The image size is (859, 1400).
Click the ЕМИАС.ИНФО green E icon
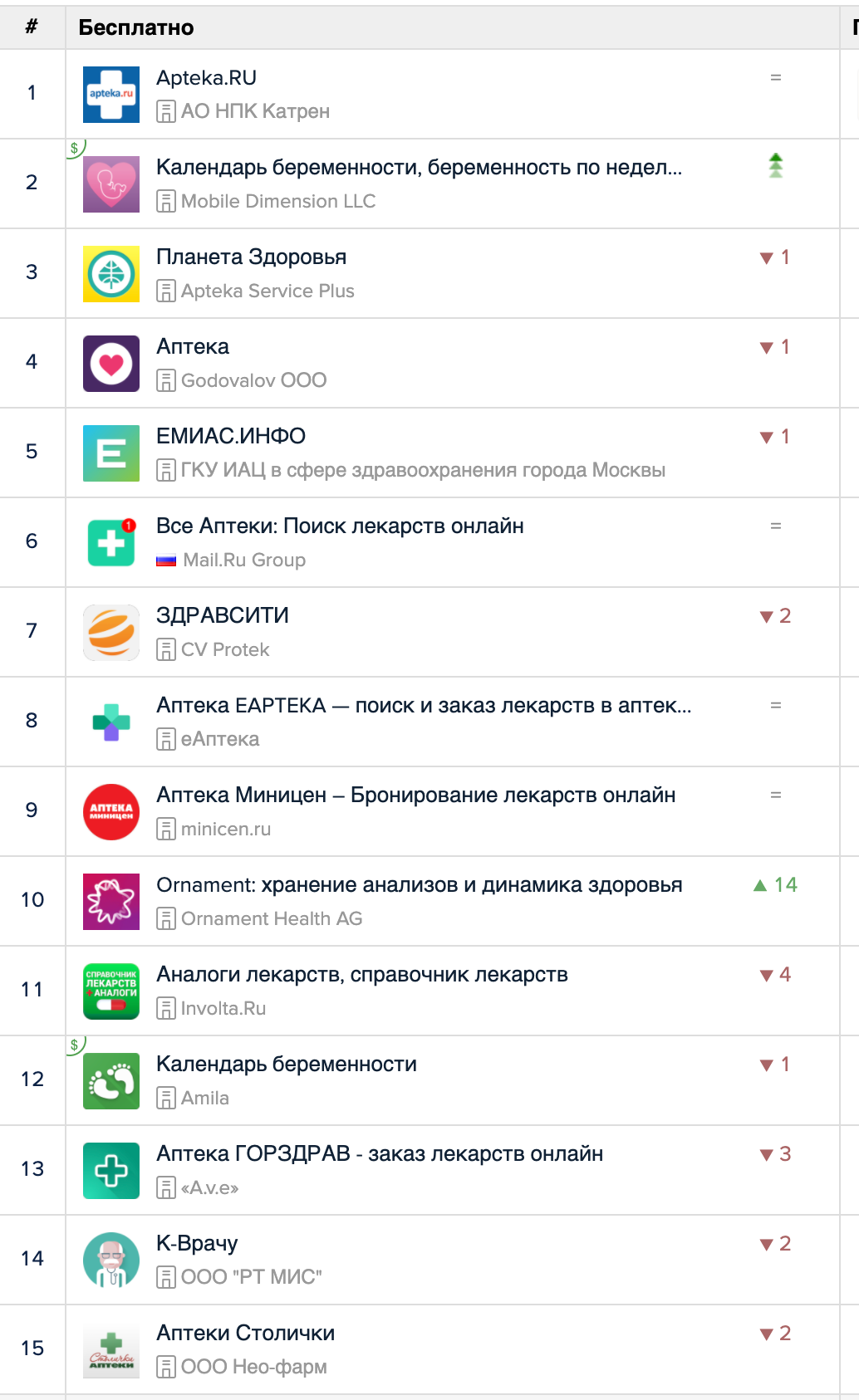coord(111,453)
